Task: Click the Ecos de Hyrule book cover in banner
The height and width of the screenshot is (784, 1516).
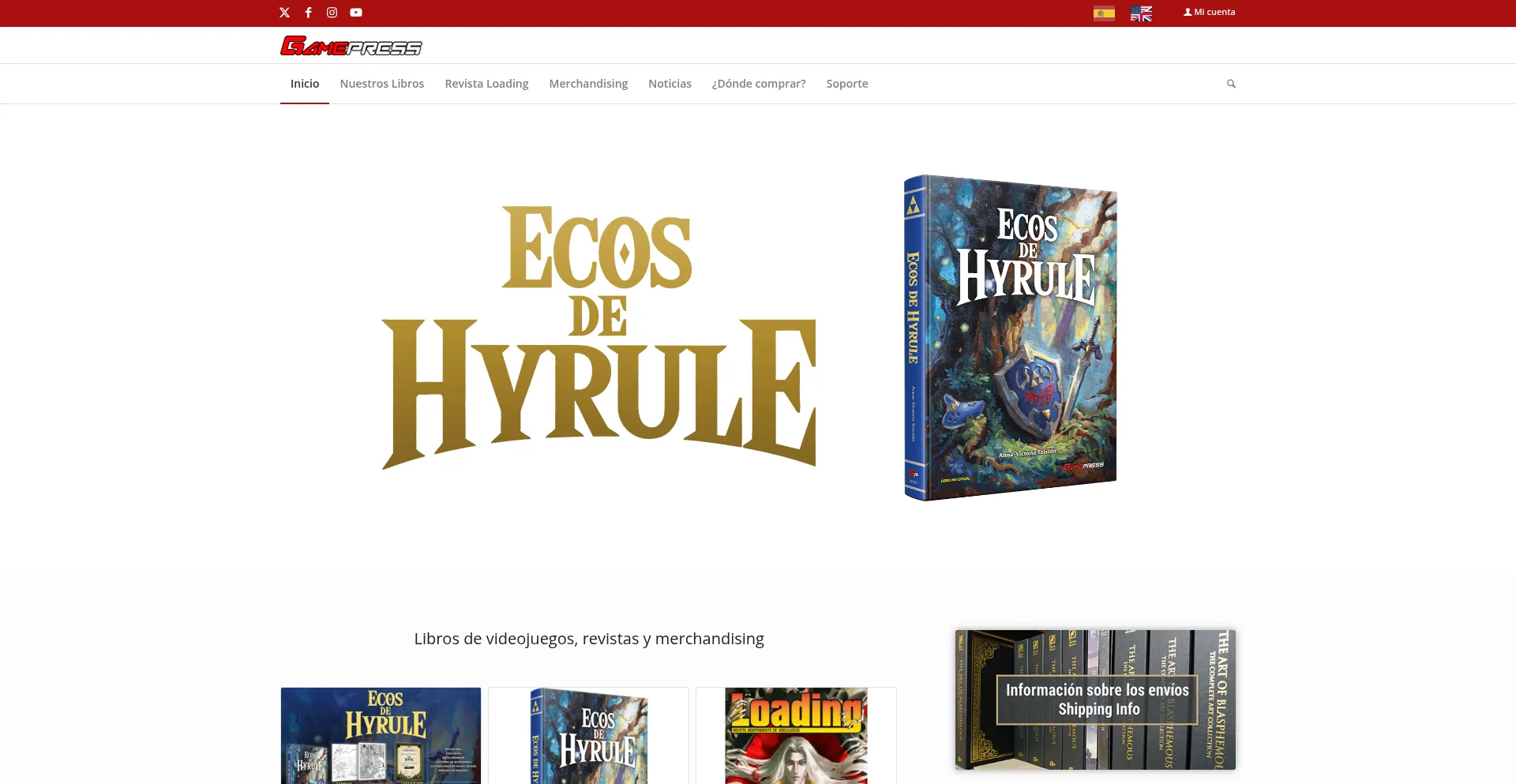Action: point(1011,338)
